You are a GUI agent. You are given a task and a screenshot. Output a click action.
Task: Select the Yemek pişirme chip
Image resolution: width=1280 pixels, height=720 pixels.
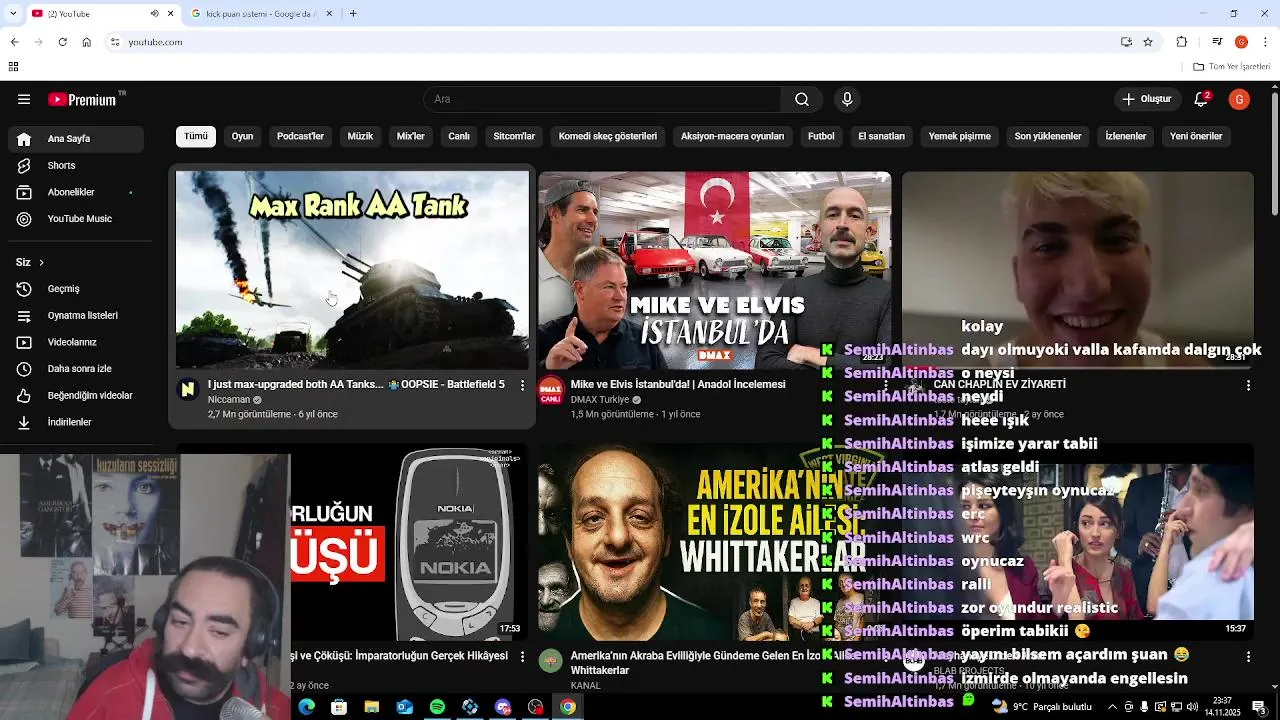(x=960, y=136)
